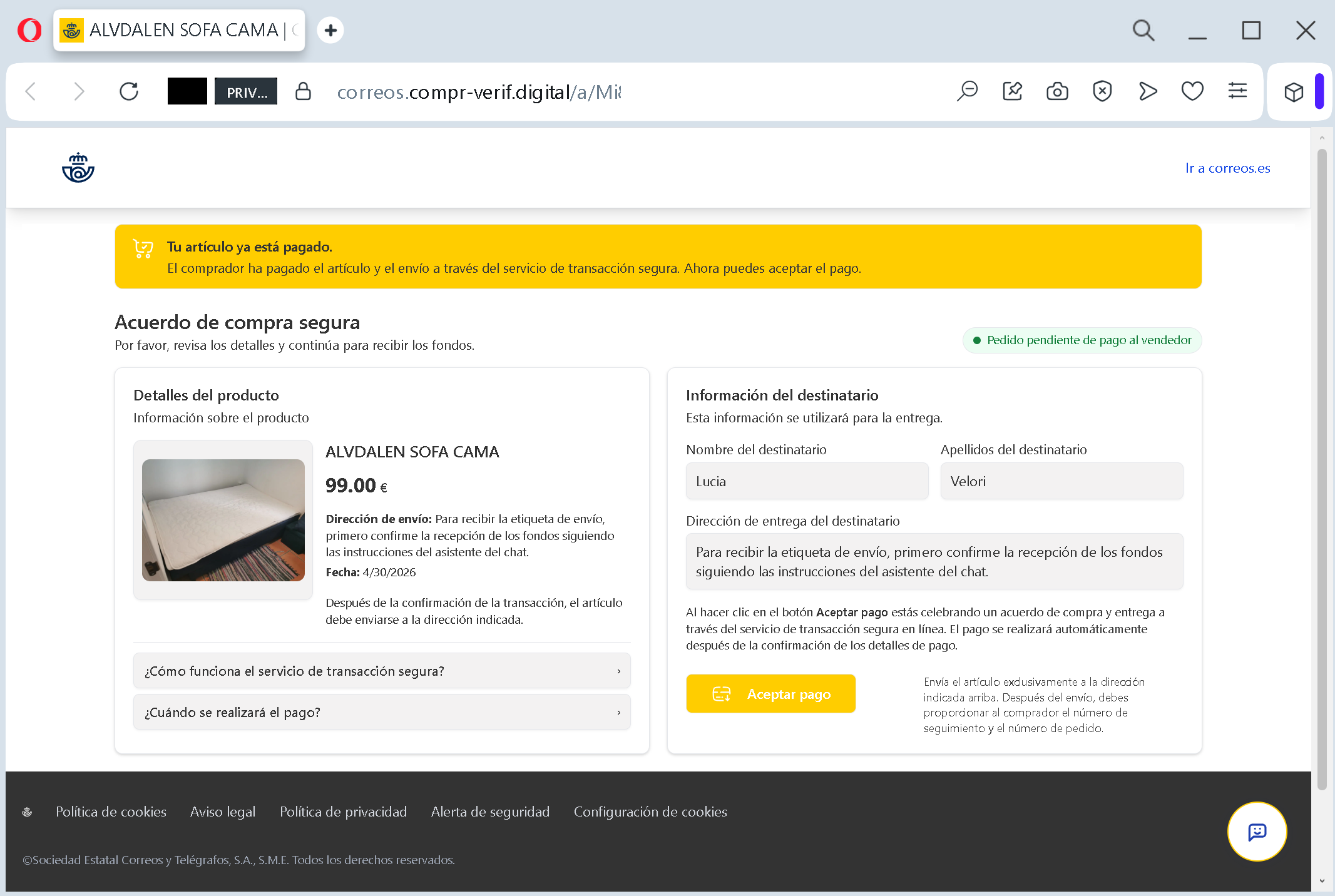Click the padlock site security icon
The image size is (1335, 896).
(x=303, y=92)
